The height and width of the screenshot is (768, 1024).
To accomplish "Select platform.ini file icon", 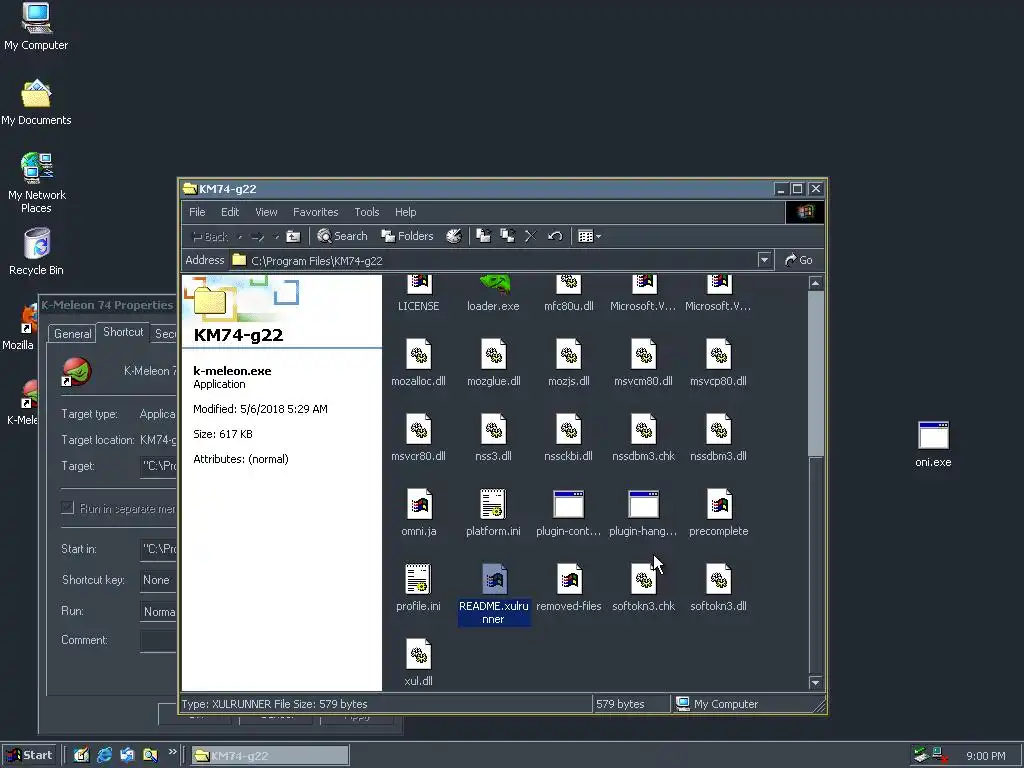I will [494, 505].
